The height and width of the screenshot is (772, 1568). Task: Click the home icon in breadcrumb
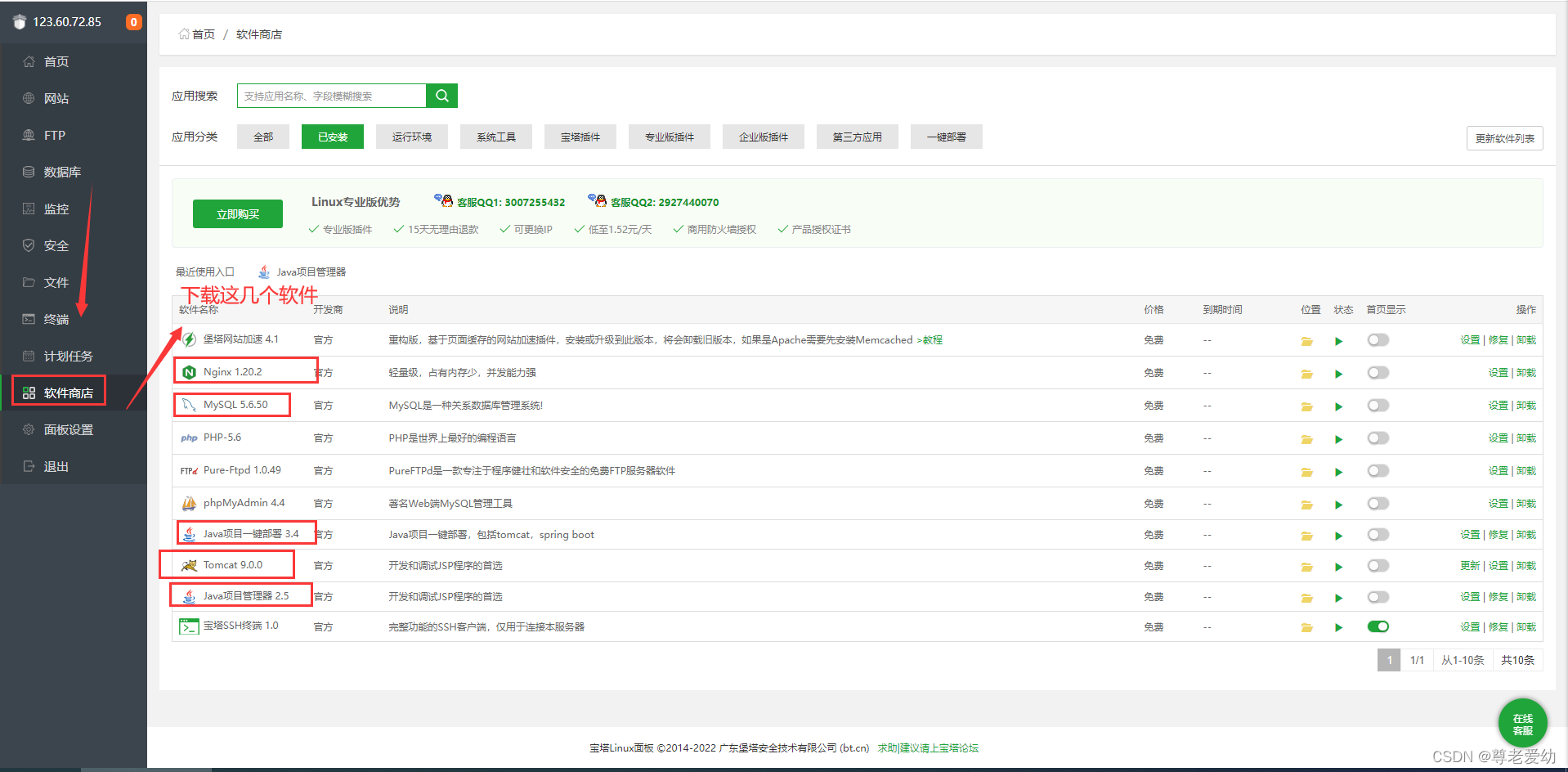click(x=184, y=34)
